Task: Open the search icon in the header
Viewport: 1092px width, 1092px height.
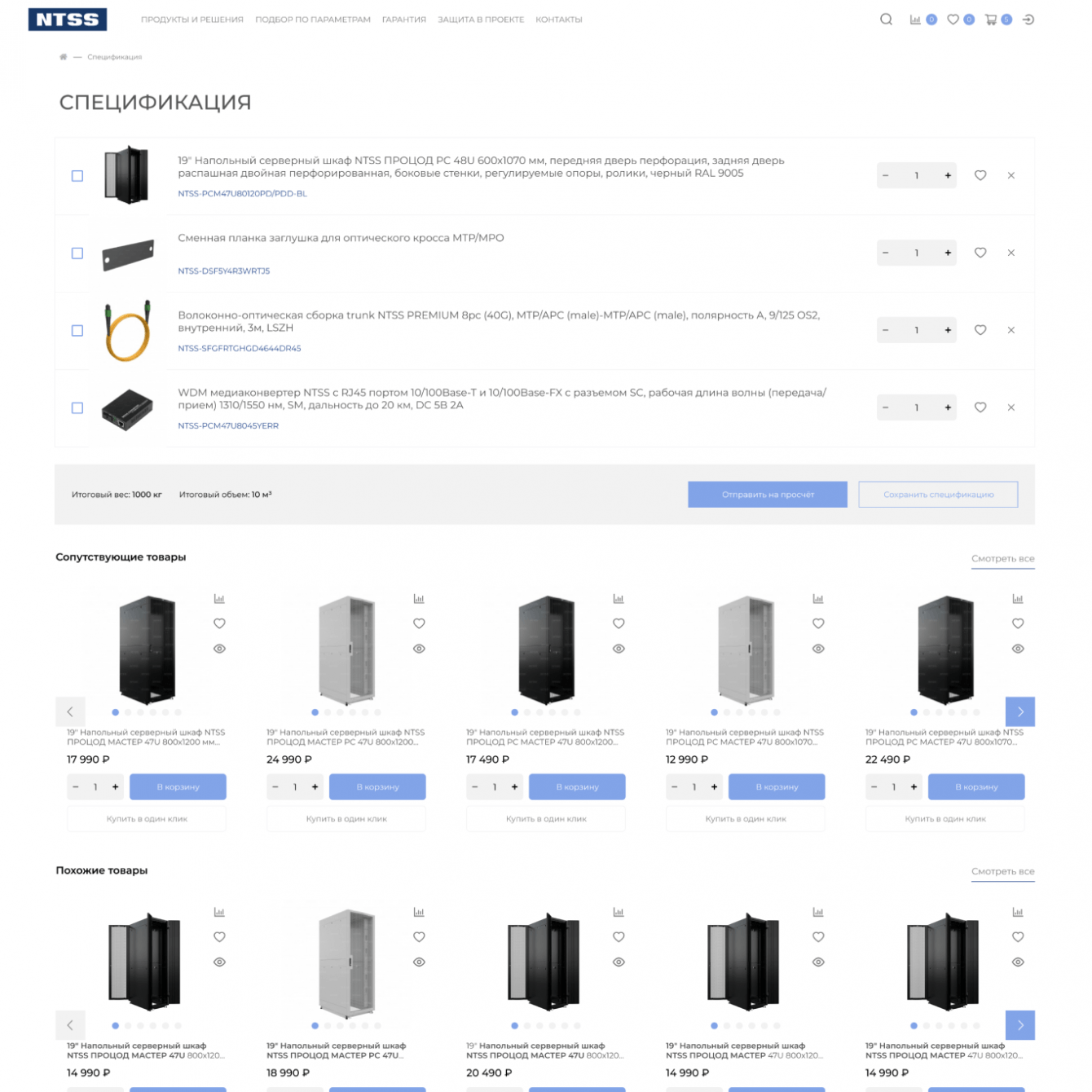Action: (886, 20)
